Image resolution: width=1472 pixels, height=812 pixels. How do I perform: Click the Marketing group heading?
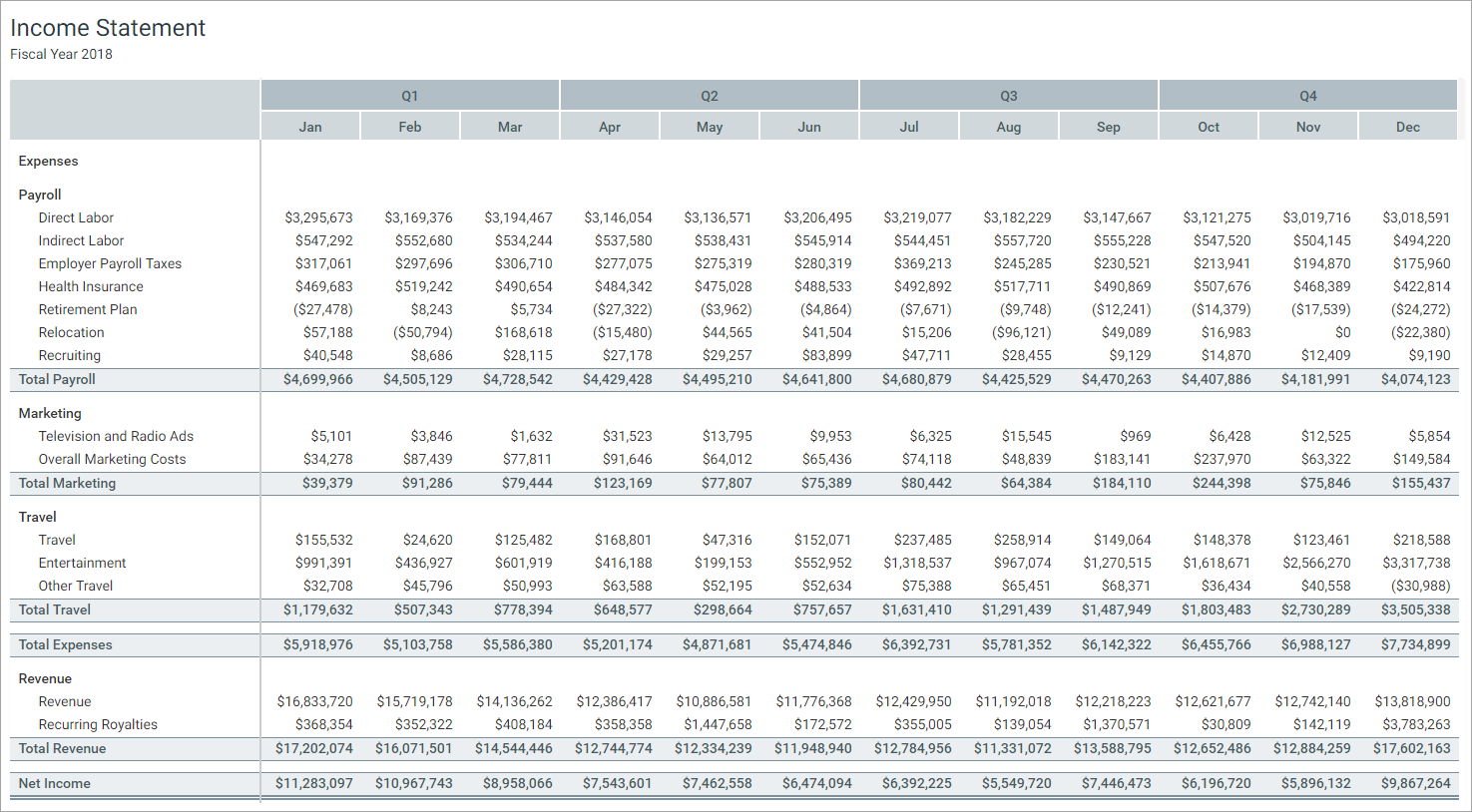coord(50,413)
